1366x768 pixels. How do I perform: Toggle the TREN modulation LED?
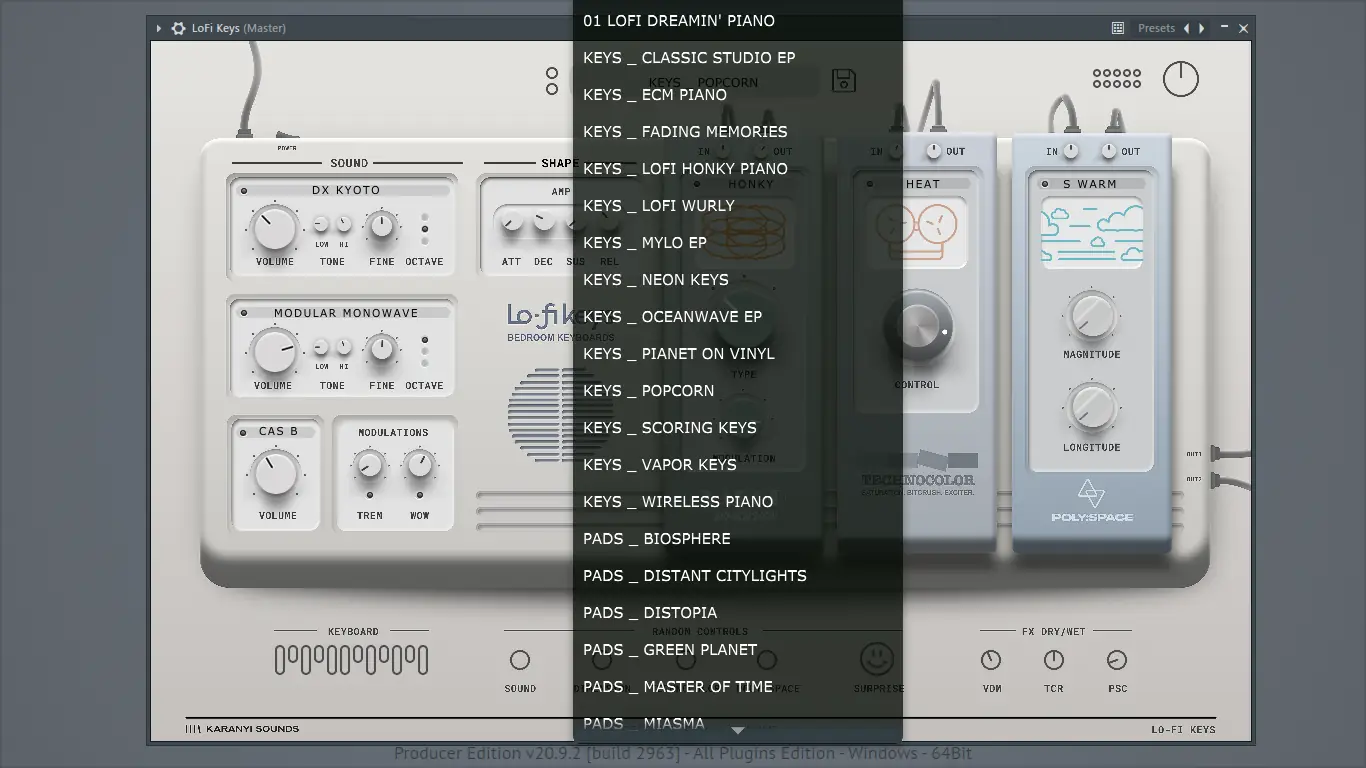tap(370, 495)
